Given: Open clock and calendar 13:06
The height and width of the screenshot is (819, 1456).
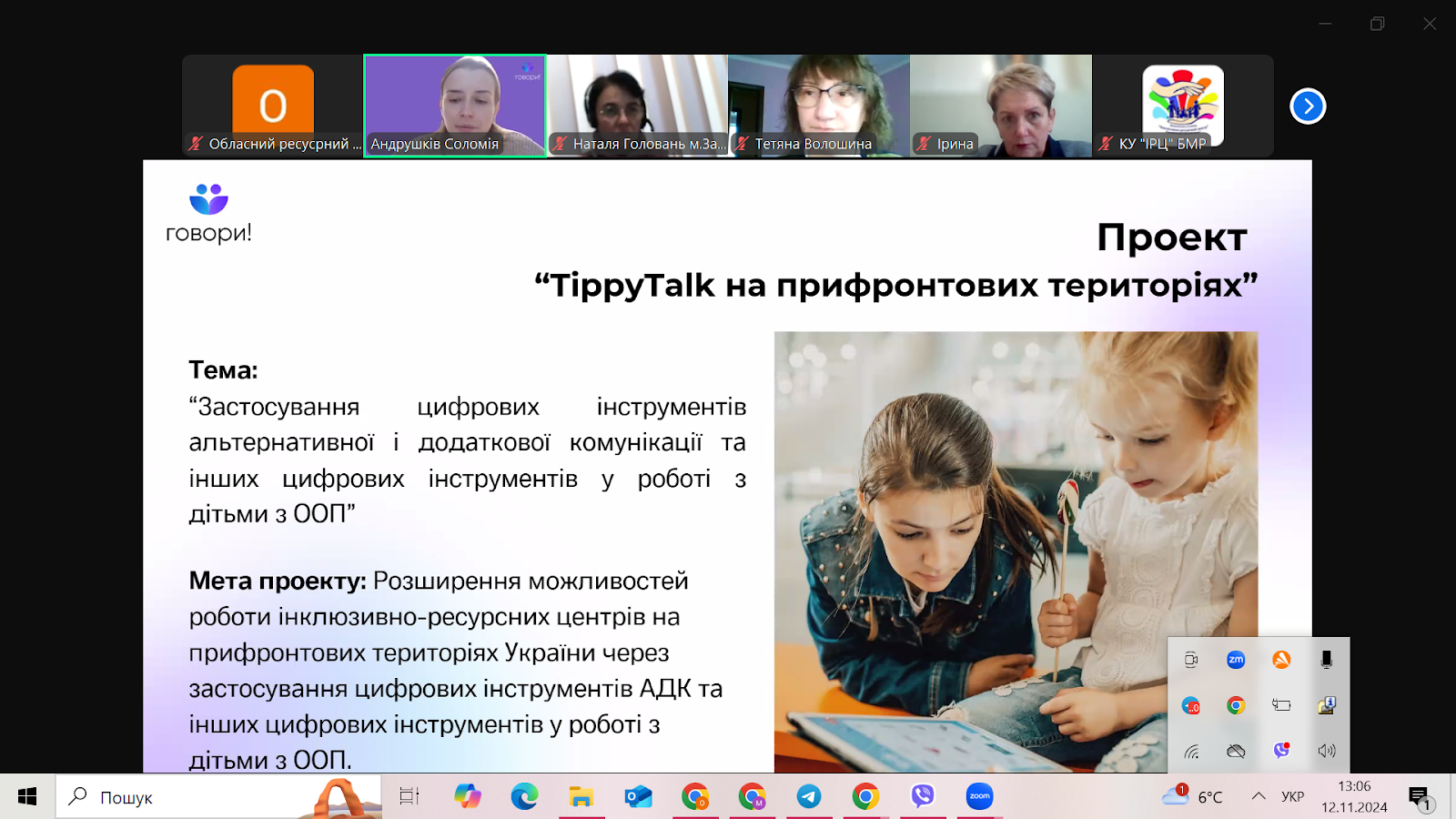Looking at the screenshot, I should (1354, 797).
